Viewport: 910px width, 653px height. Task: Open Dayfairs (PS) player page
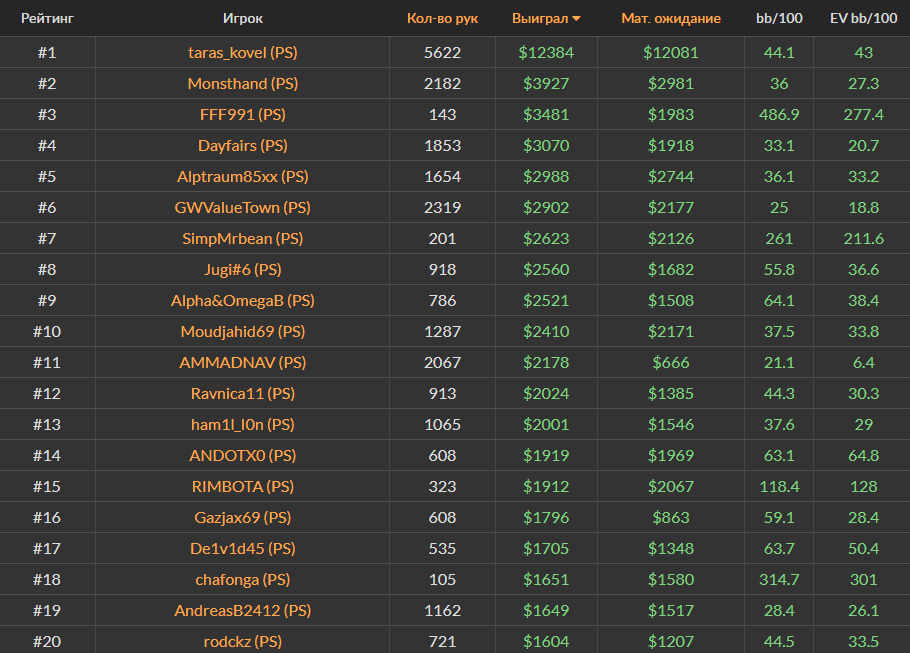tap(242, 145)
